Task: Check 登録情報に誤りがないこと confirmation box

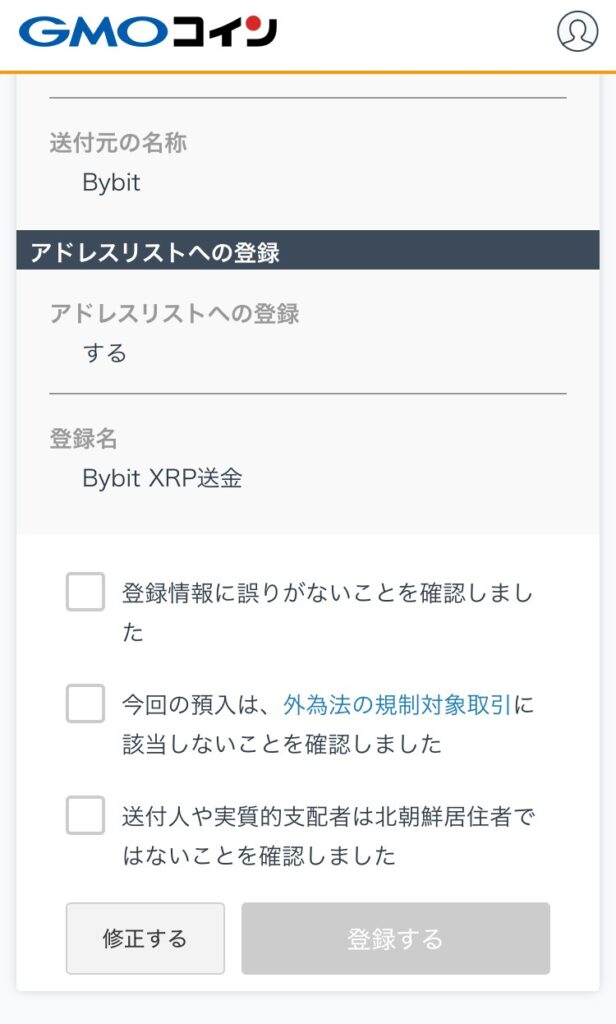Action: pyautogui.click(x=85, y=592)
